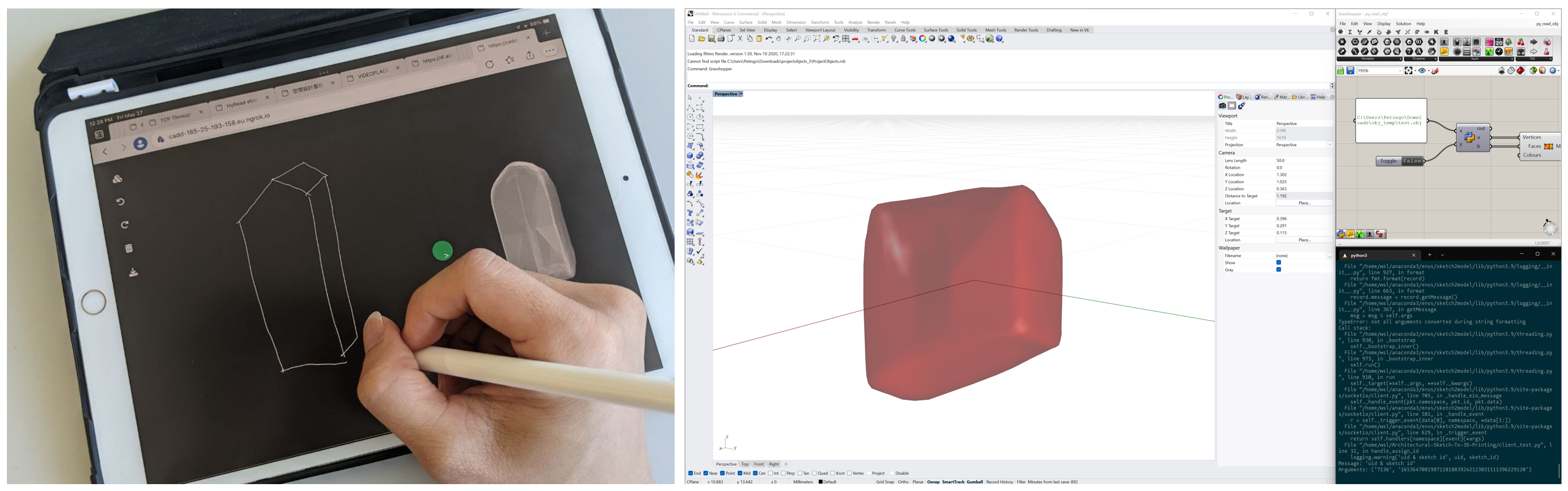Viewport: 1568px width, 491px height.
Task: Click the Grasshopper eye preview icon
Action: pos(1422,71)
